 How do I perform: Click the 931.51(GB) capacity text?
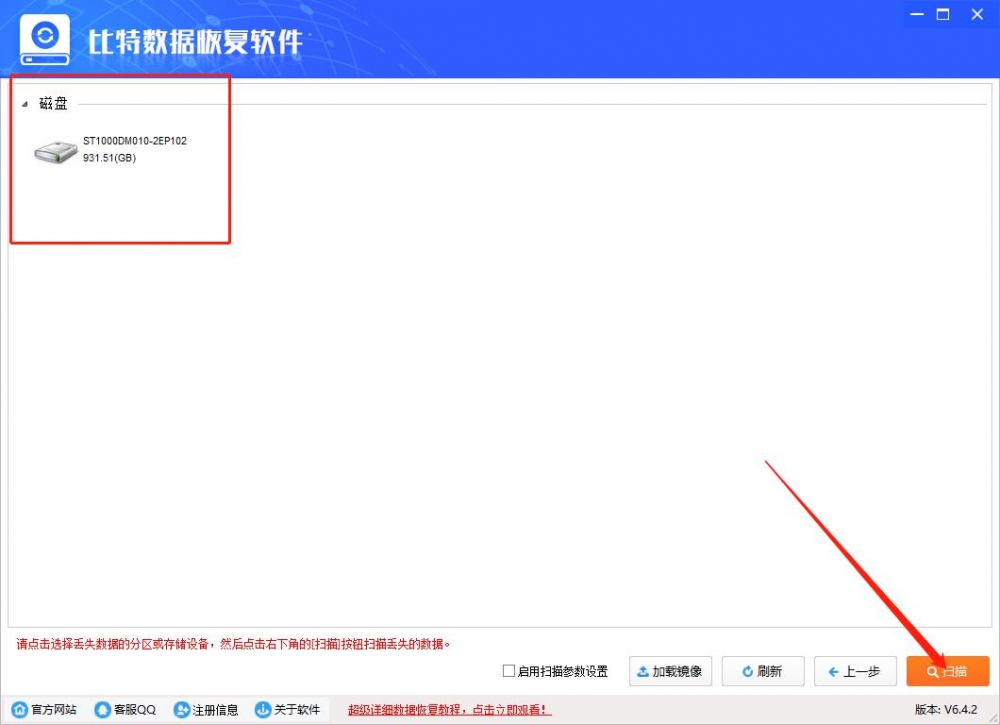coord(110,157)
